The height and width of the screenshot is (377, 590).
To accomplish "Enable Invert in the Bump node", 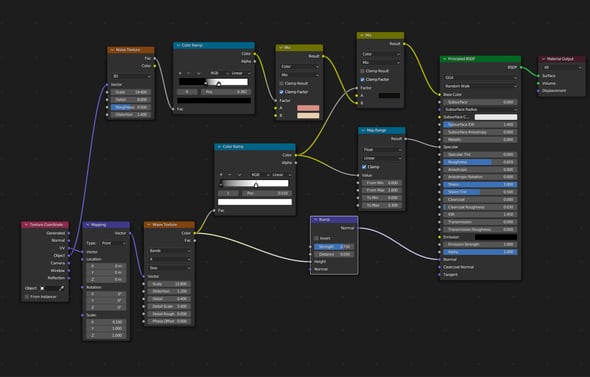I will (x=316, y=238).
